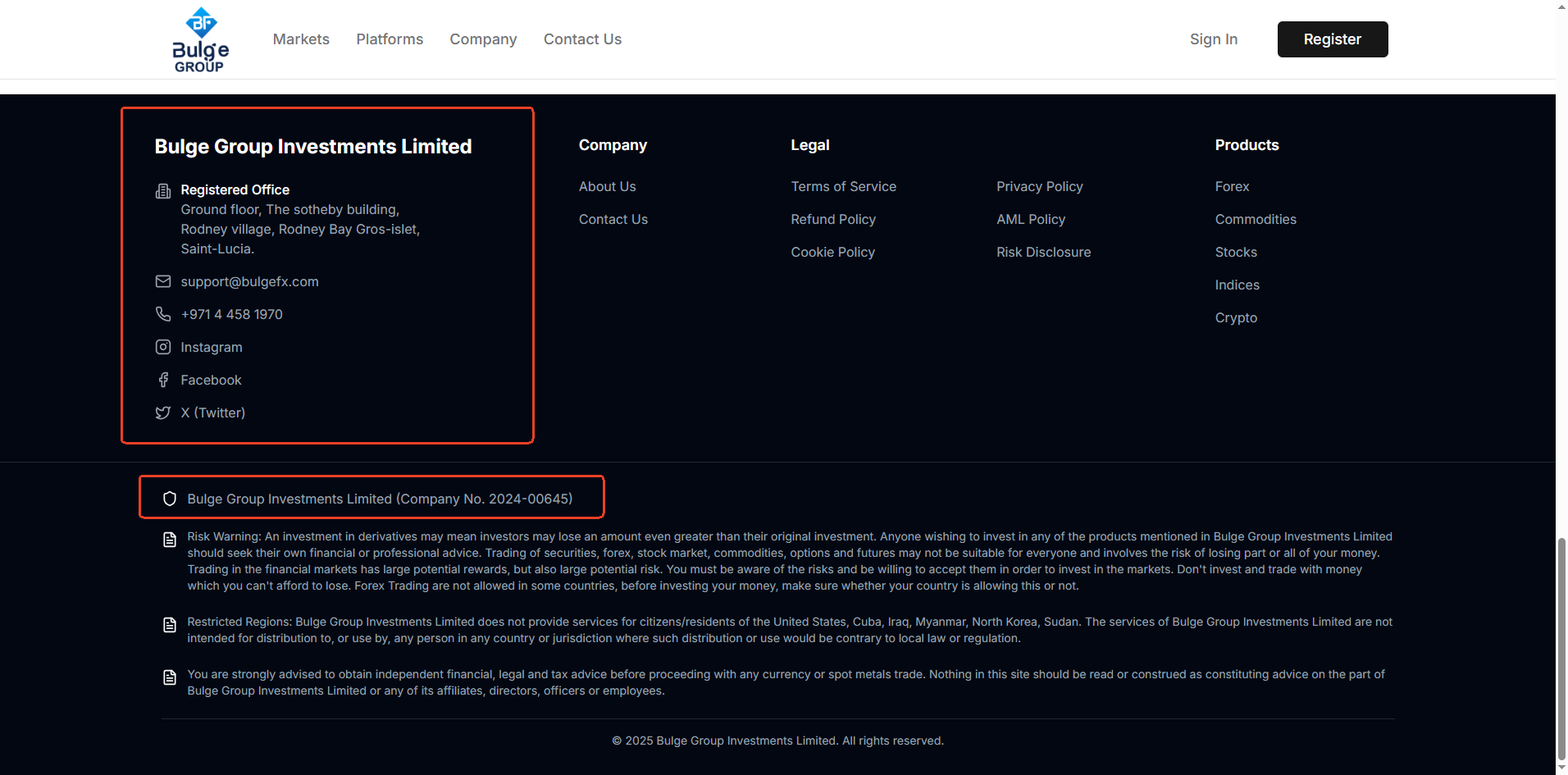Open the Terms of Service page

tap(843, 186)
